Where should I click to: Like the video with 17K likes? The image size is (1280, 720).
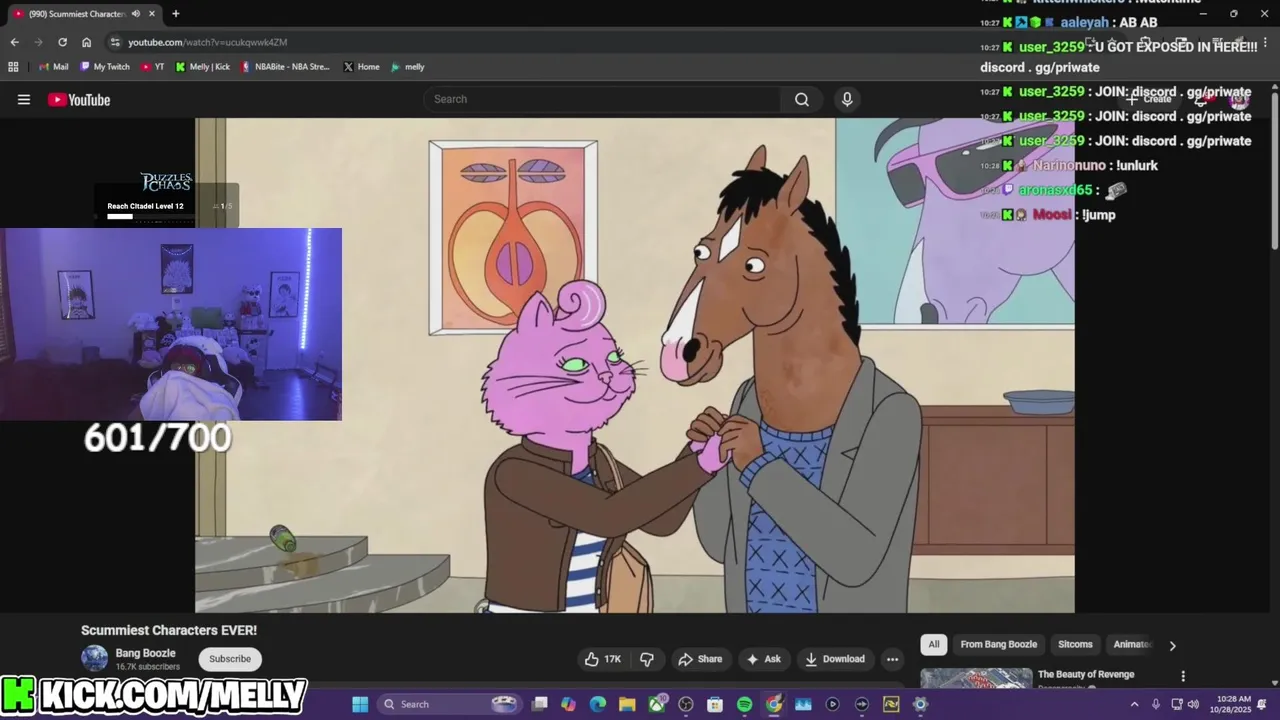pyautogui.click(x=603, y=659)
